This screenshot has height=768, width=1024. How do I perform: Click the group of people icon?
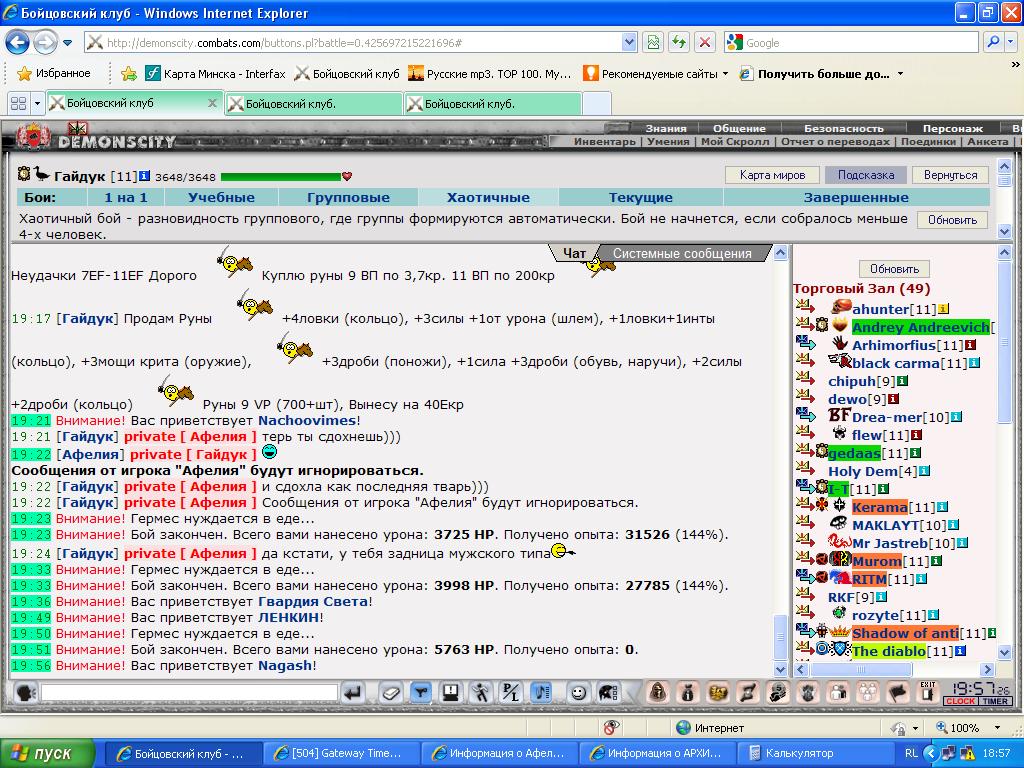click(869, 692)
